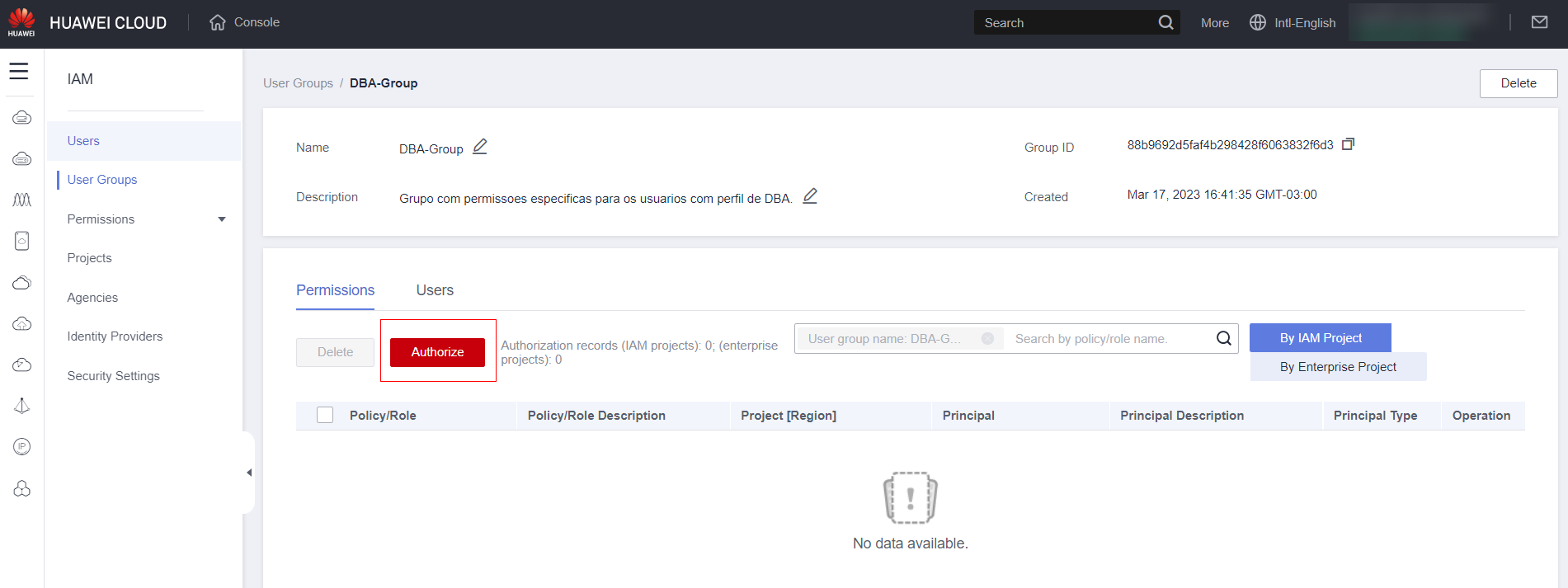Tick the select-all checkbox in table header
1568x588 pixels.
(325, 415)
